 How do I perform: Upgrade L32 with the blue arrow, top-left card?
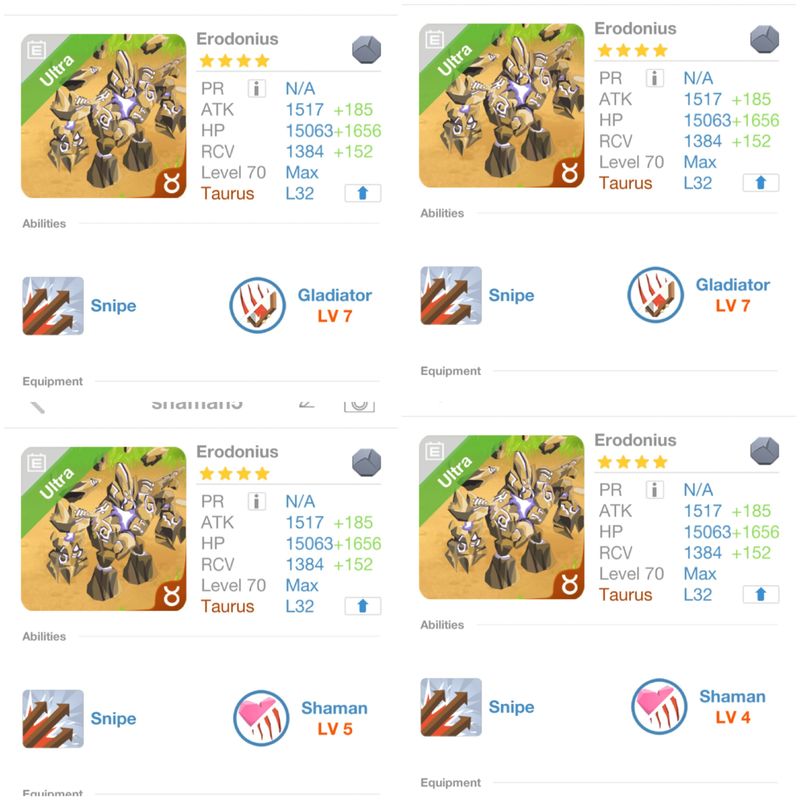(x=363, y=193)
